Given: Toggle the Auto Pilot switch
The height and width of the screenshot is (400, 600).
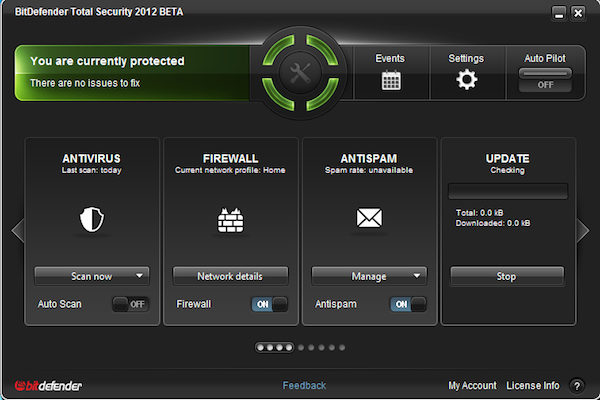Looking at the screenshot, I should coord(545,80).
